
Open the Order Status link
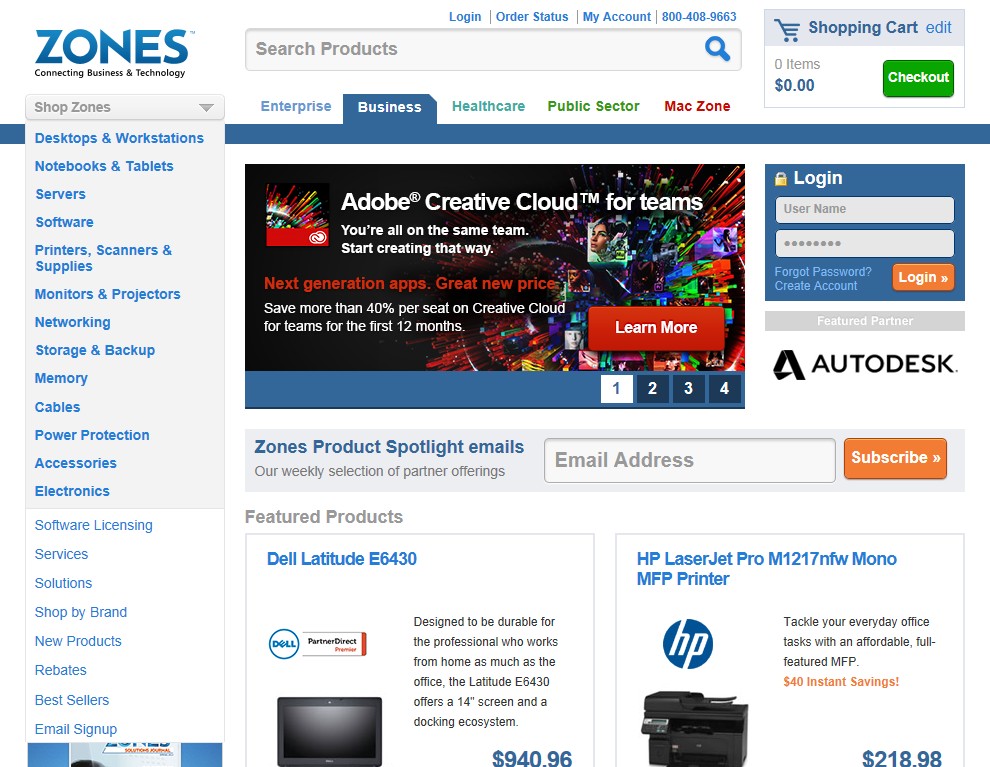pyautogui.click(x=532, y=17)
